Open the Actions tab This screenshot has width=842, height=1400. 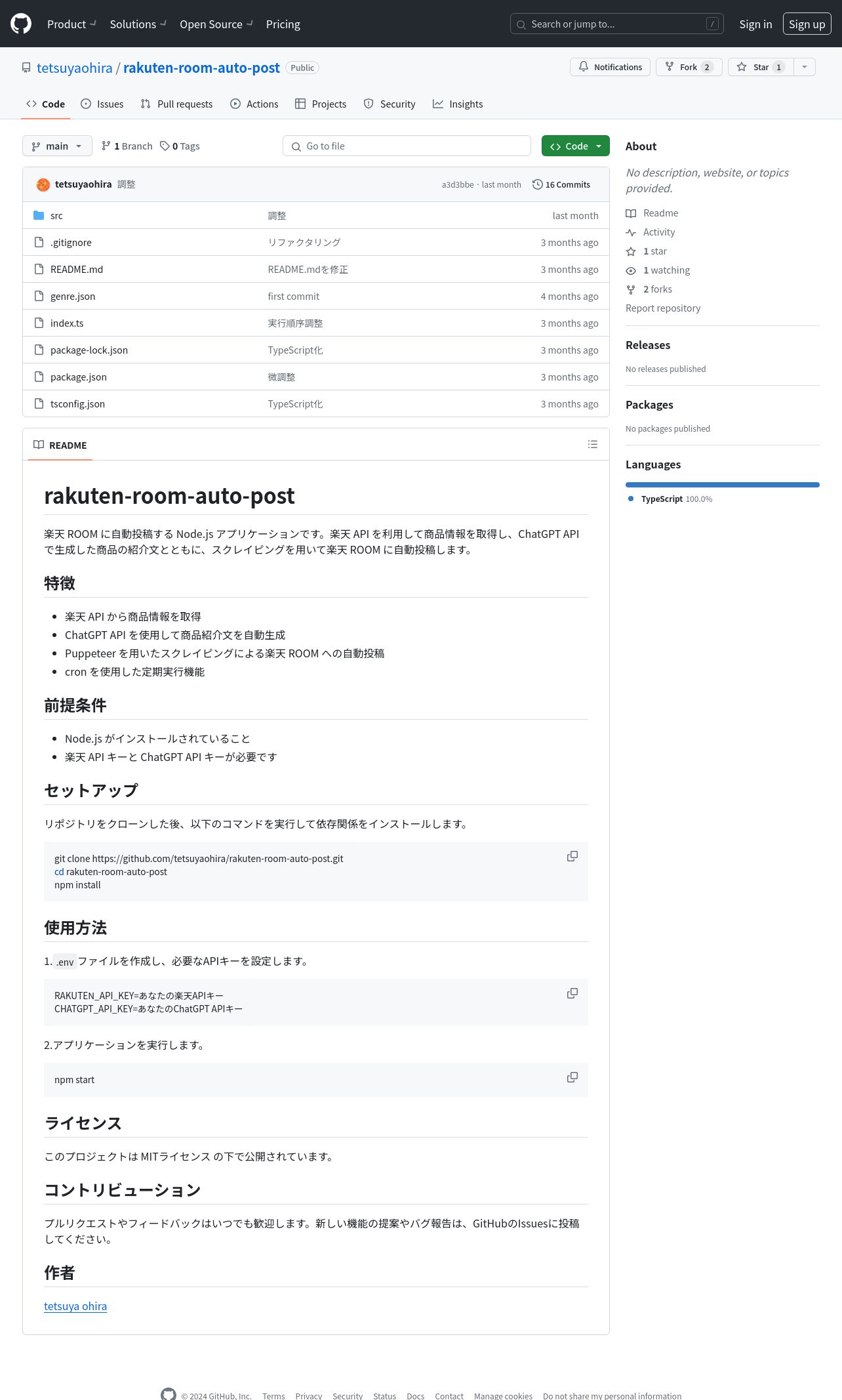(x=254, y=104)
